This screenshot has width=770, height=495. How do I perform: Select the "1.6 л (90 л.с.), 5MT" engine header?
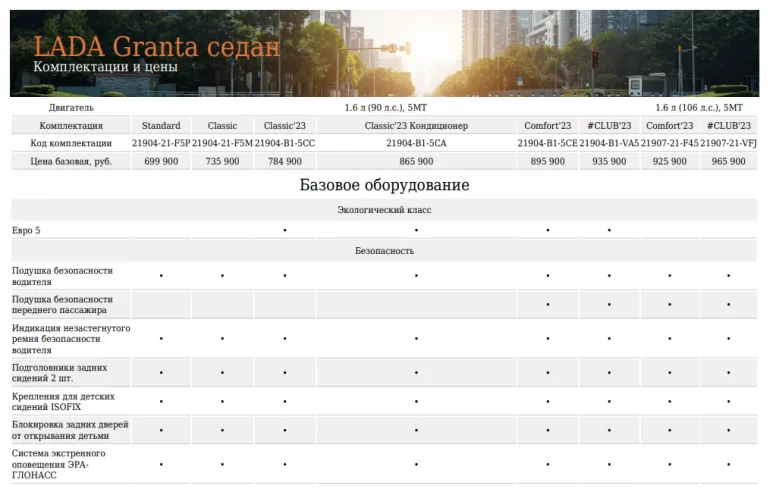pos(385,108)
